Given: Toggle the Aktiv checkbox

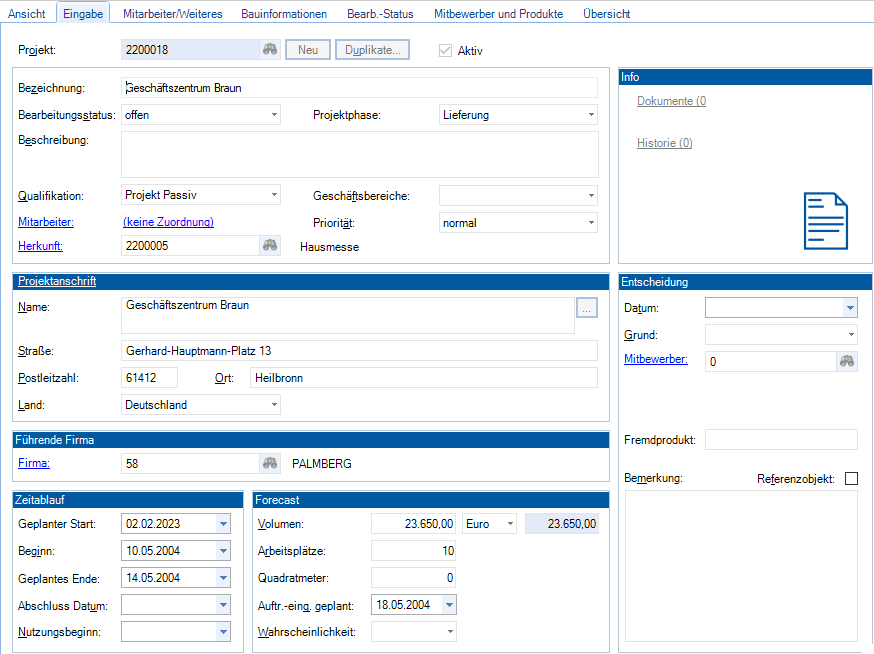Looking at the screenshot, I should (446, 50).
